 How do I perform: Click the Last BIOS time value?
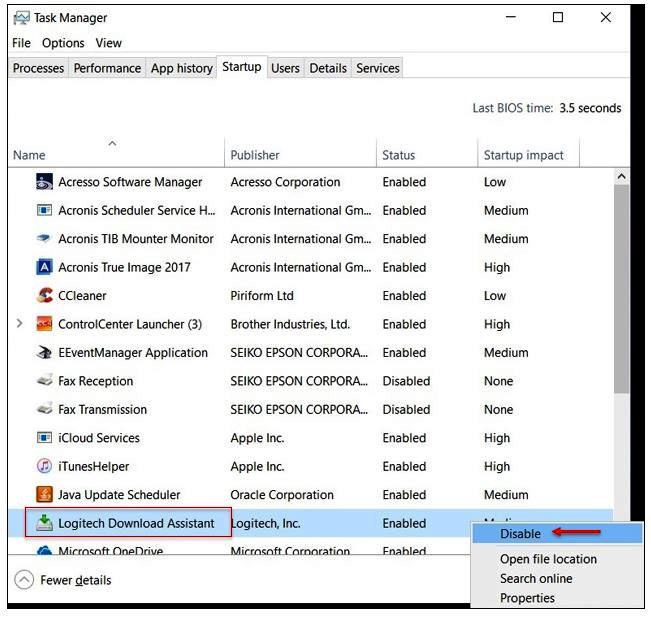click(x=590, y=108)
